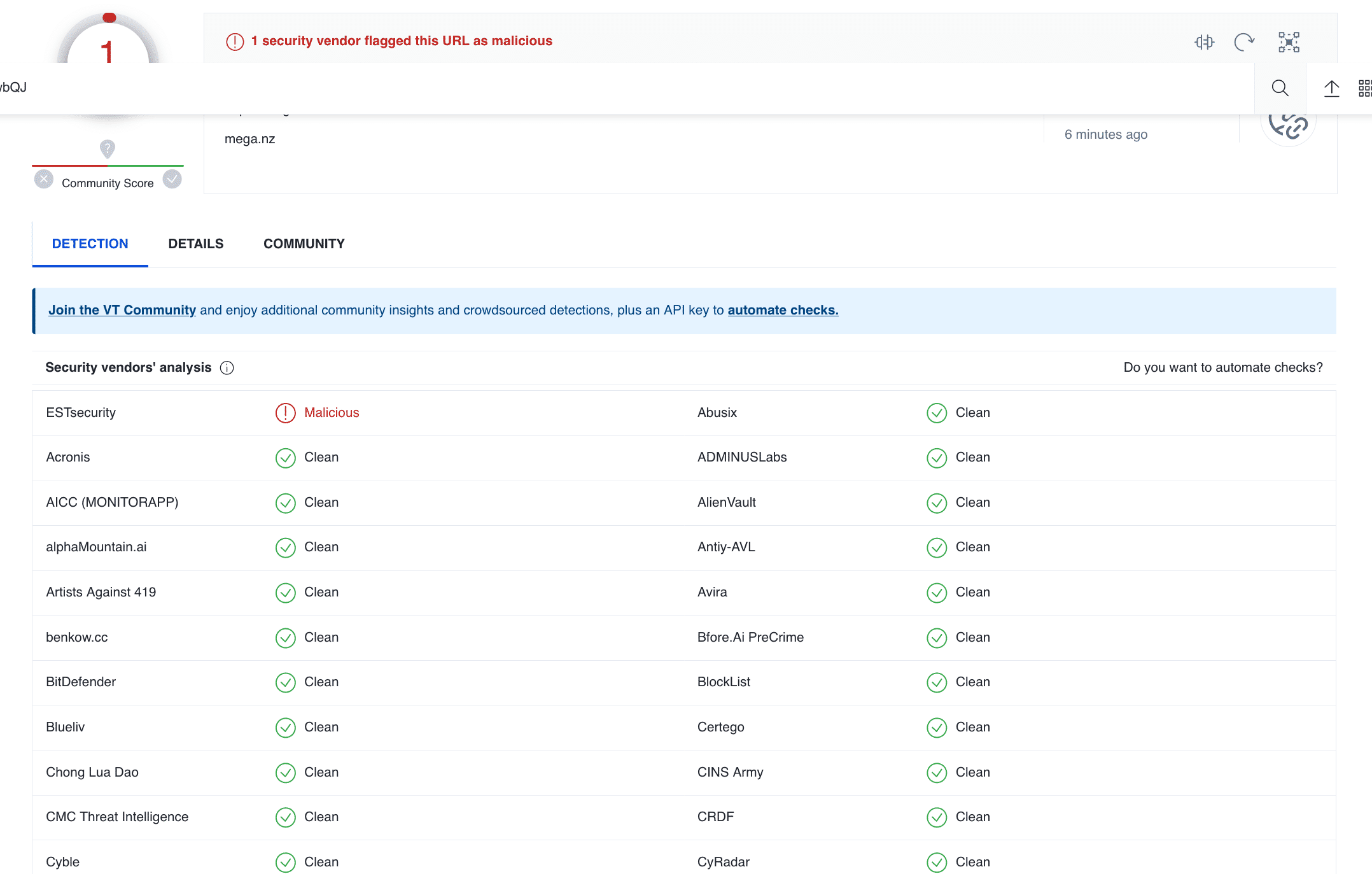This screenshot has width=1372, height=874.
Task: Click the CMC Threat Intelligence vendor name
Action: tap(117, 817)
